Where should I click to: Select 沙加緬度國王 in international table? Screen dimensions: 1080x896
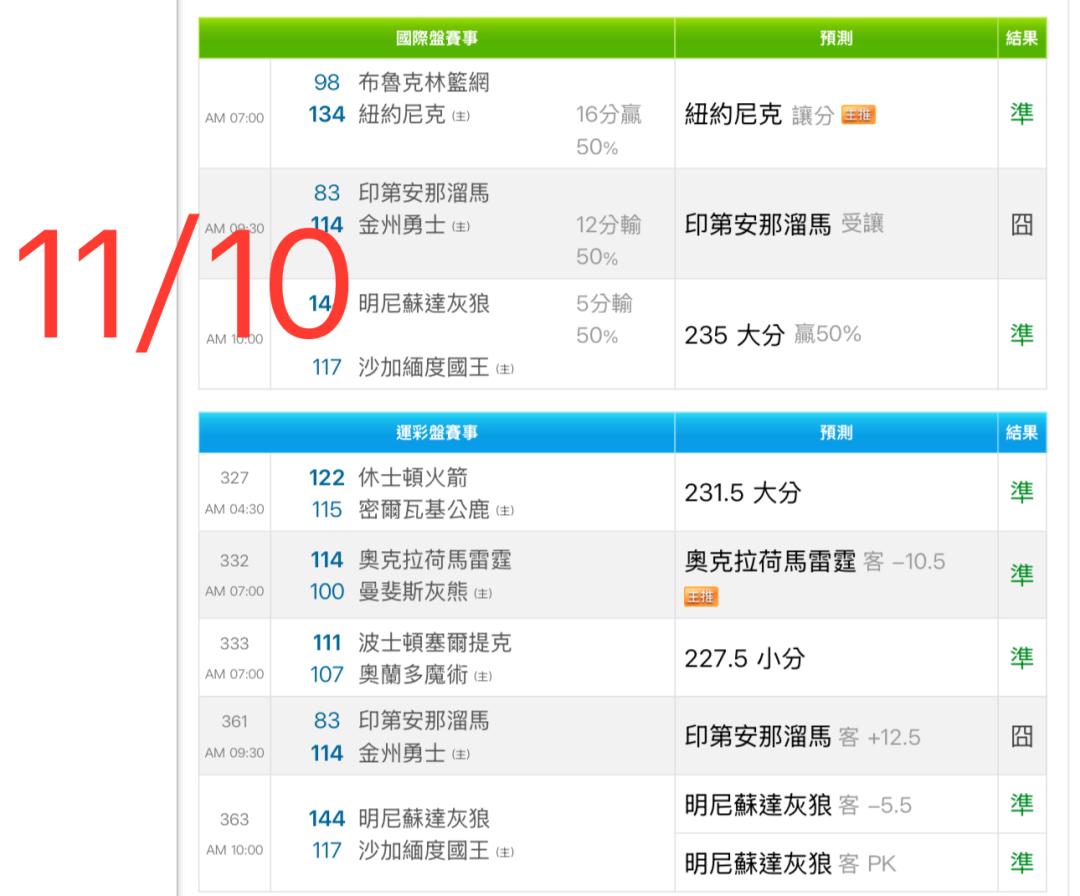424,368
